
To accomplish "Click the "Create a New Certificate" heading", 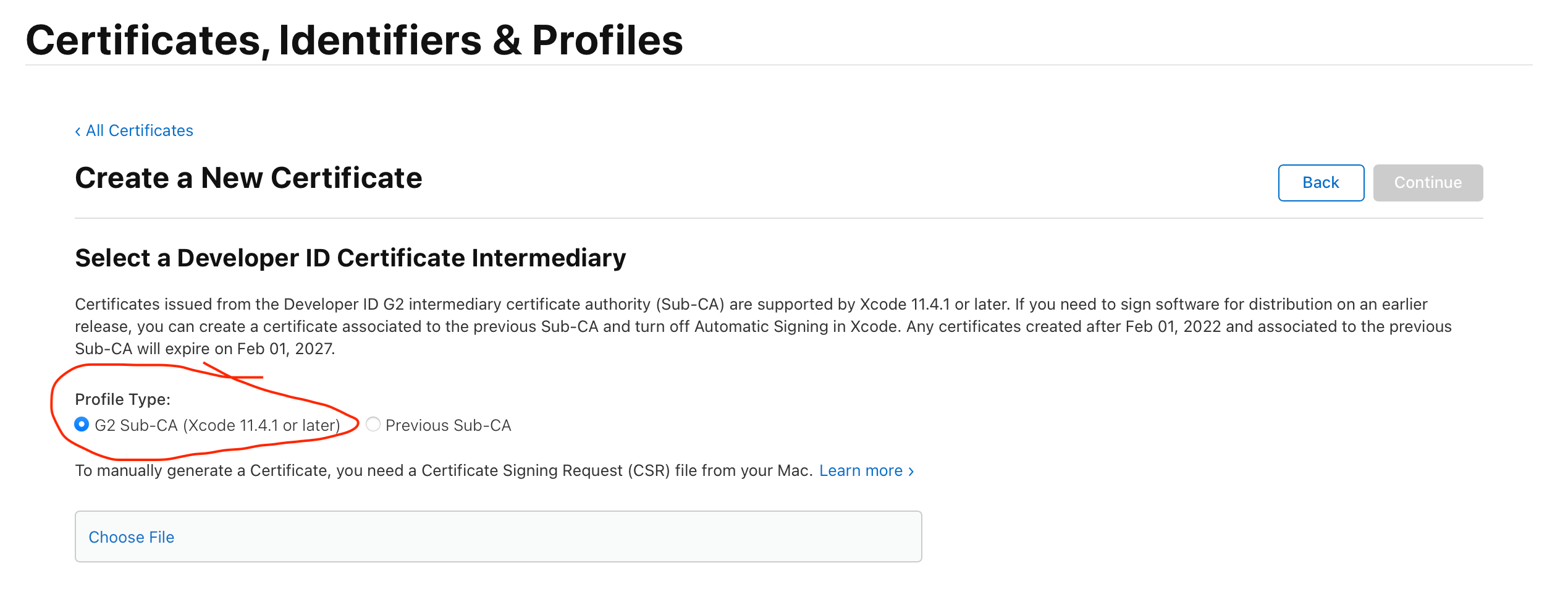I will pos(248,178).
